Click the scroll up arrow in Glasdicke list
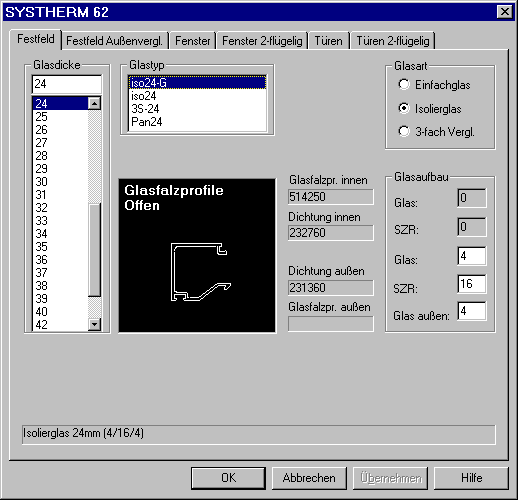This screenshot has height=500, width=518. tap(95, 103)
